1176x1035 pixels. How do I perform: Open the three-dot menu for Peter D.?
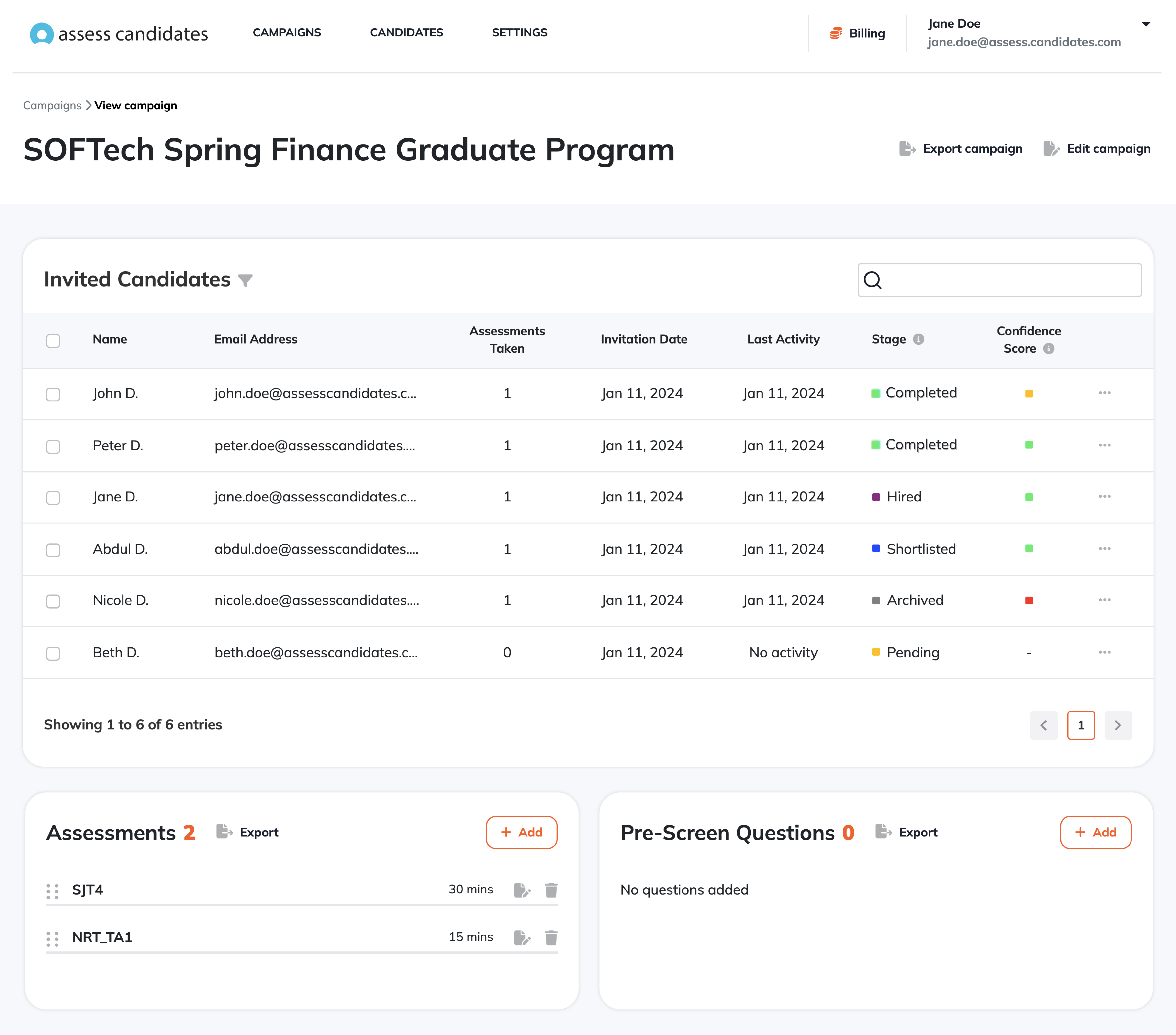(1104, 445)
